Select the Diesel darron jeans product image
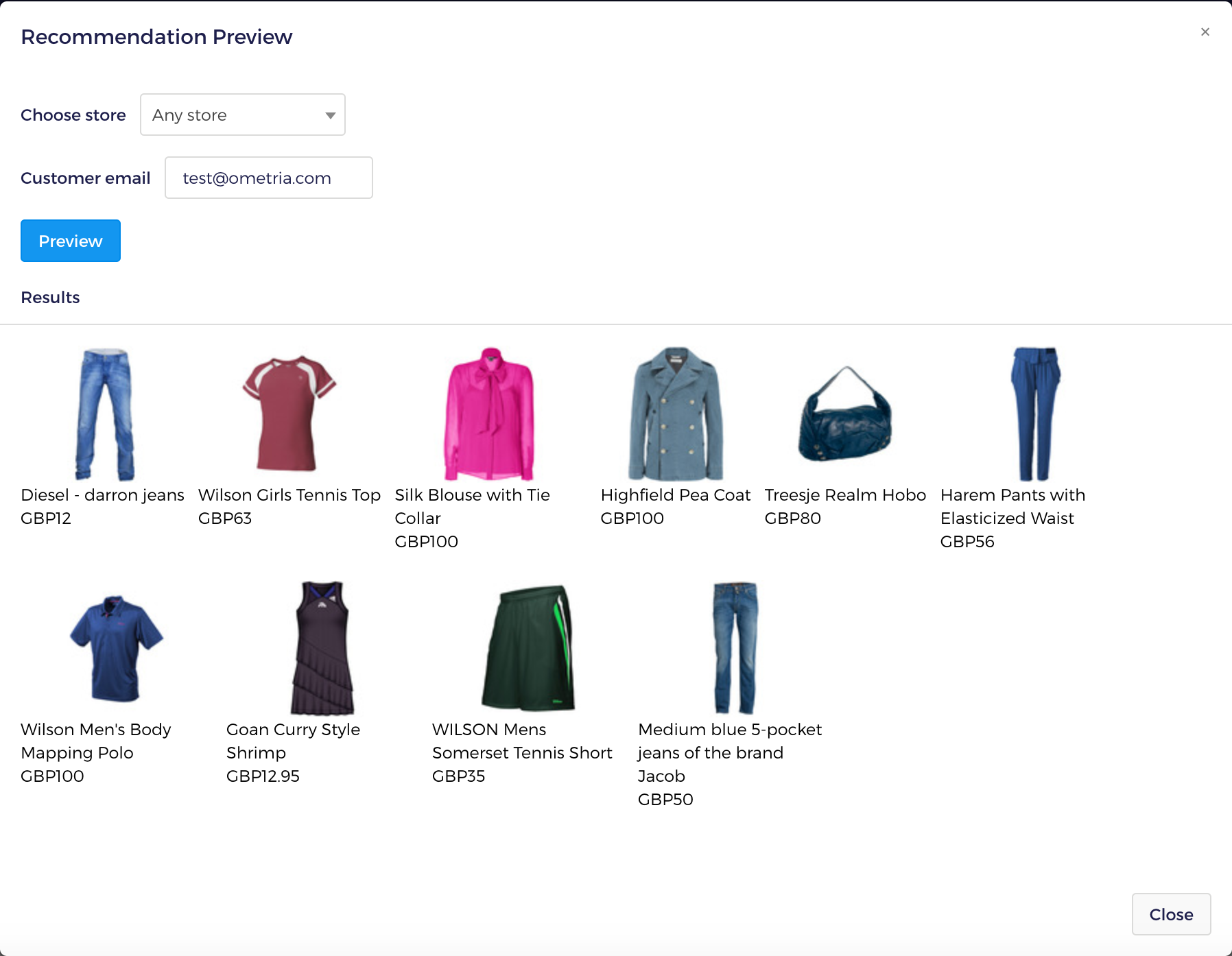The height and width of the screenshot is (956, 1232). pos(104,414)
